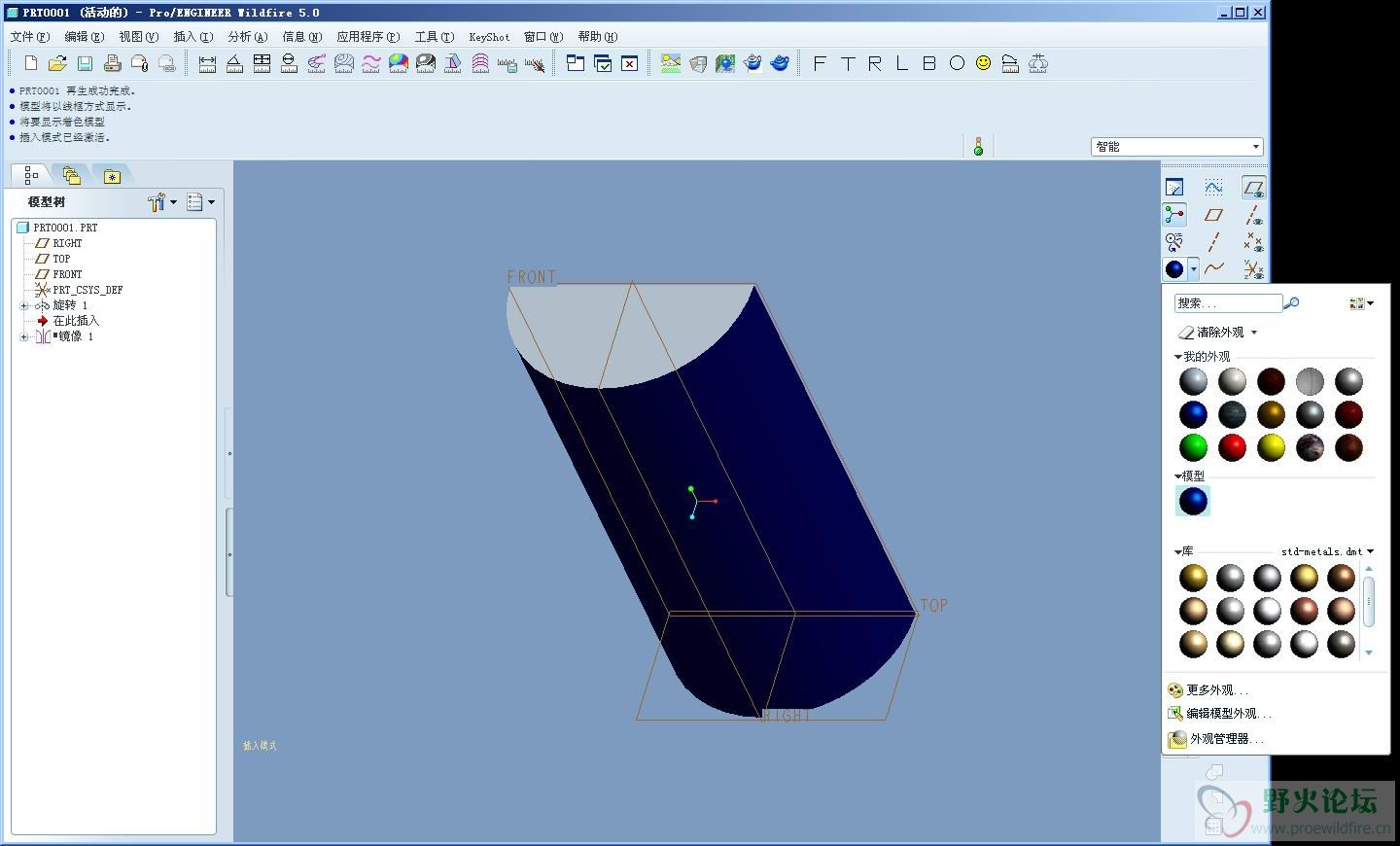Open the 文件 menu
Screen dimensions: 1400x846
(x=29, y=37)
